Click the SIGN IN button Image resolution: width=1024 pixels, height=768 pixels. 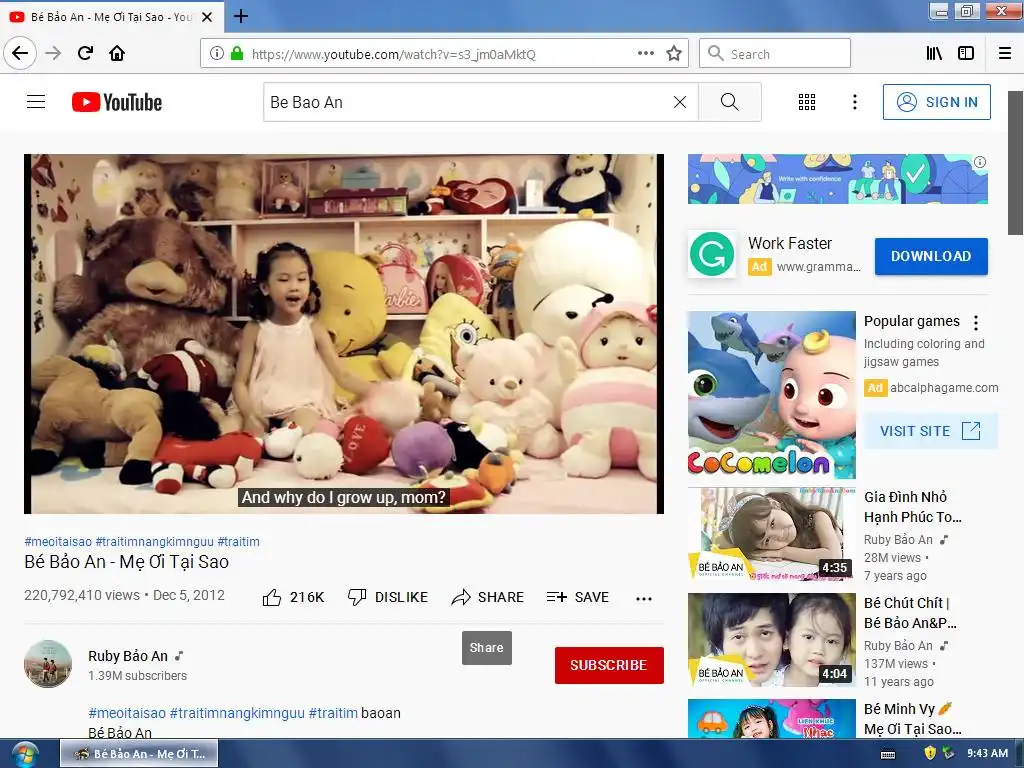point(936,102)
